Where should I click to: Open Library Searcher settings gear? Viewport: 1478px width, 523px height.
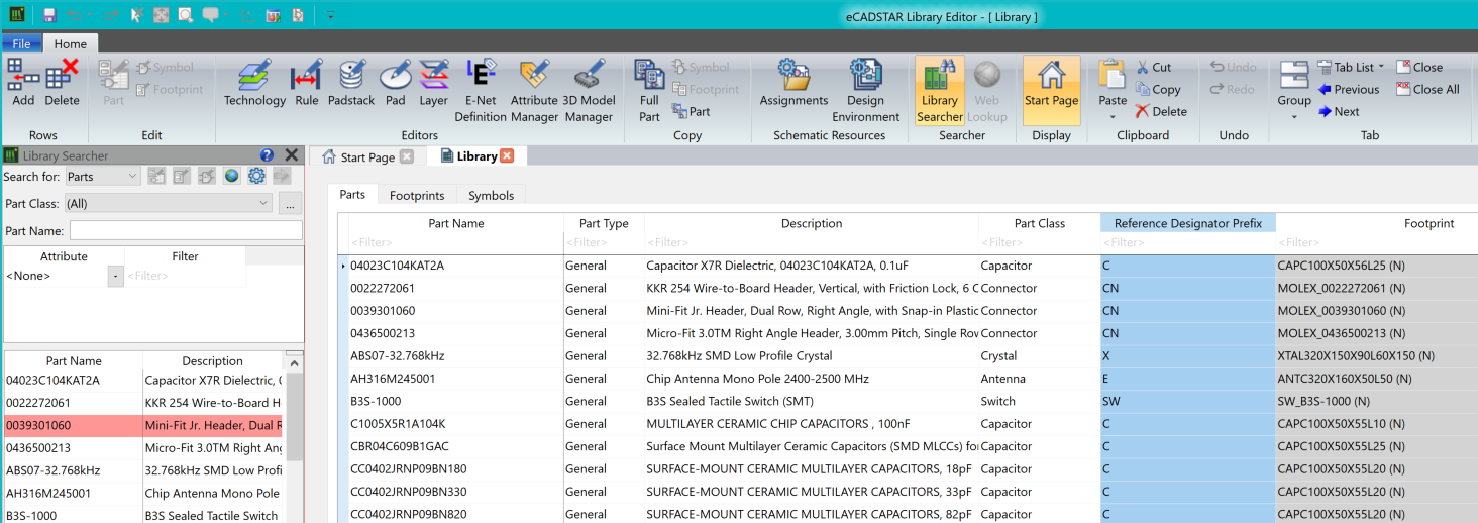[x=256, y=176]
